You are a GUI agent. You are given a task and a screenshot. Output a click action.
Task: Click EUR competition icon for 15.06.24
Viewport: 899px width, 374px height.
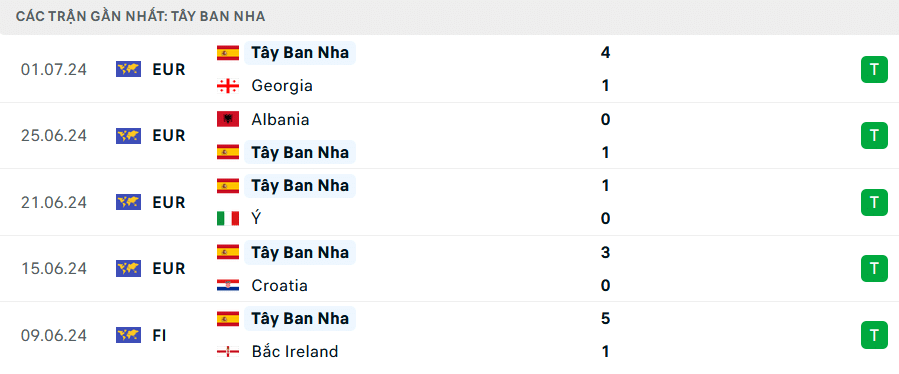(x=128, y=268)
